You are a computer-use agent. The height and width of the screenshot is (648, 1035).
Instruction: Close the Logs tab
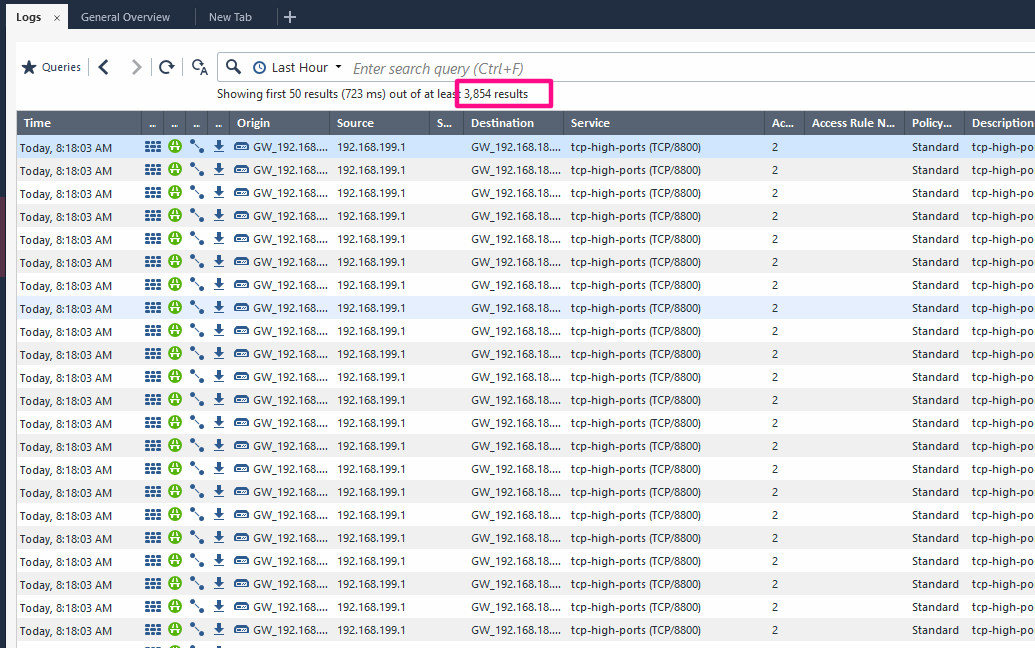pyautogui.click(x=56, y=18)
